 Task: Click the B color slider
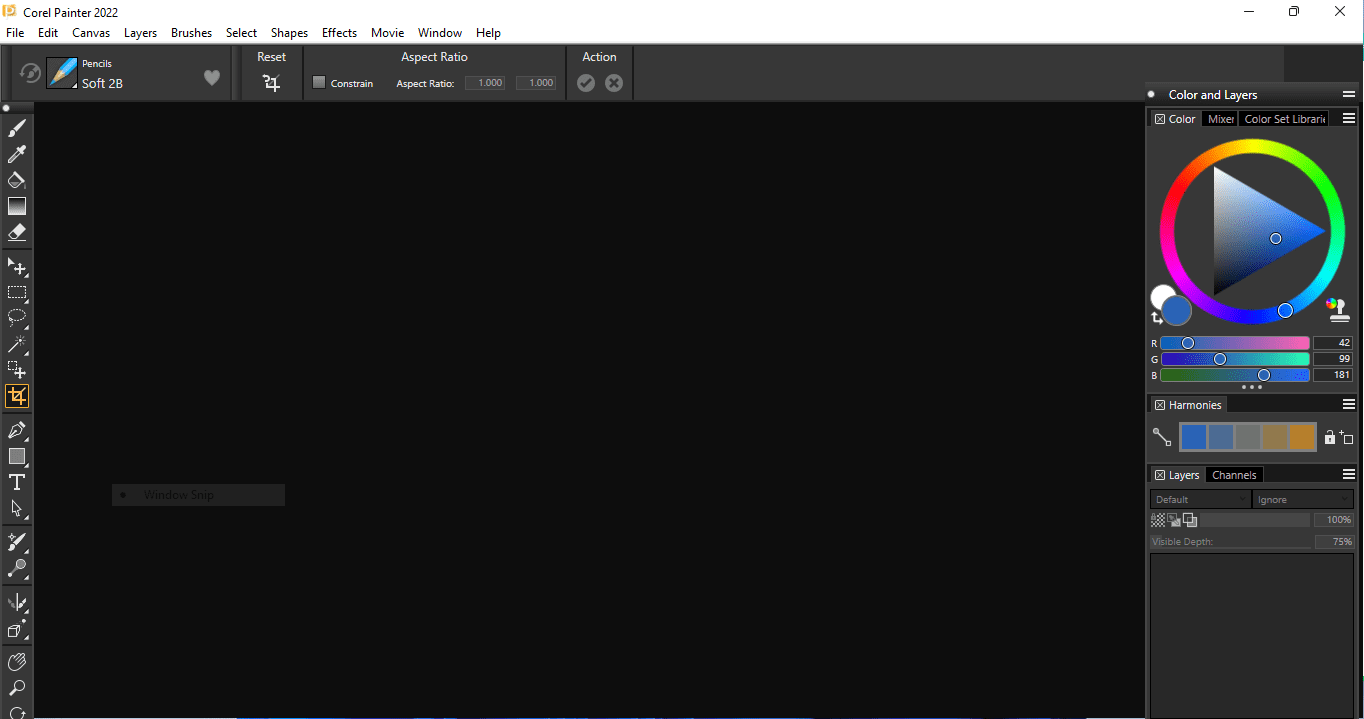pos(1235,375)
